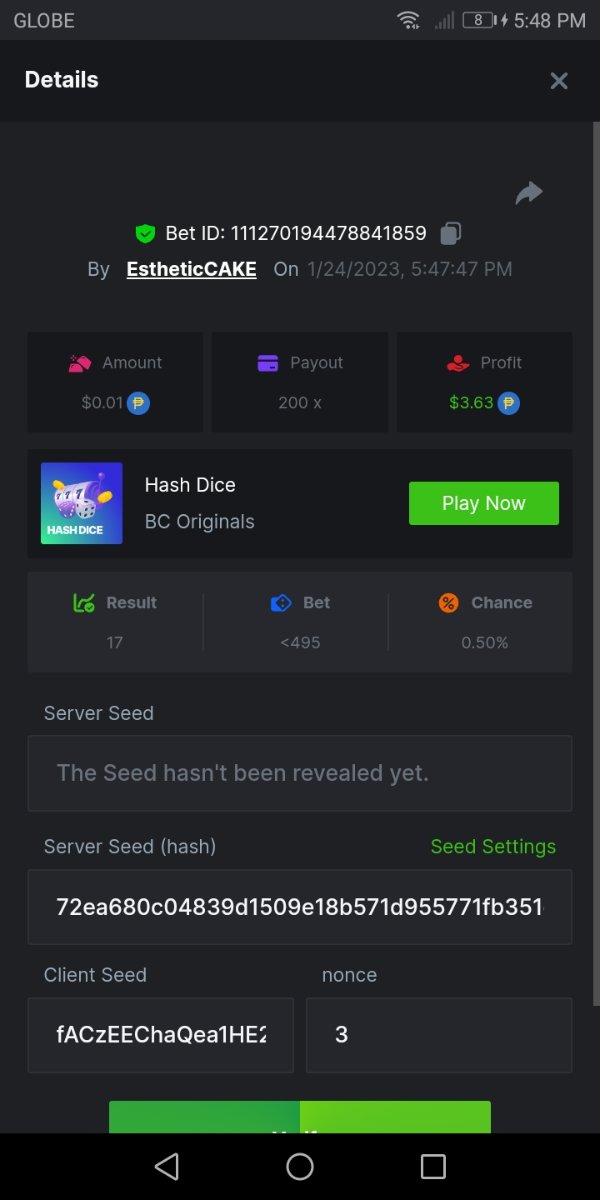Tap the share arrow icon
Screen dimensions: 600x1200
tap(529, 193)
